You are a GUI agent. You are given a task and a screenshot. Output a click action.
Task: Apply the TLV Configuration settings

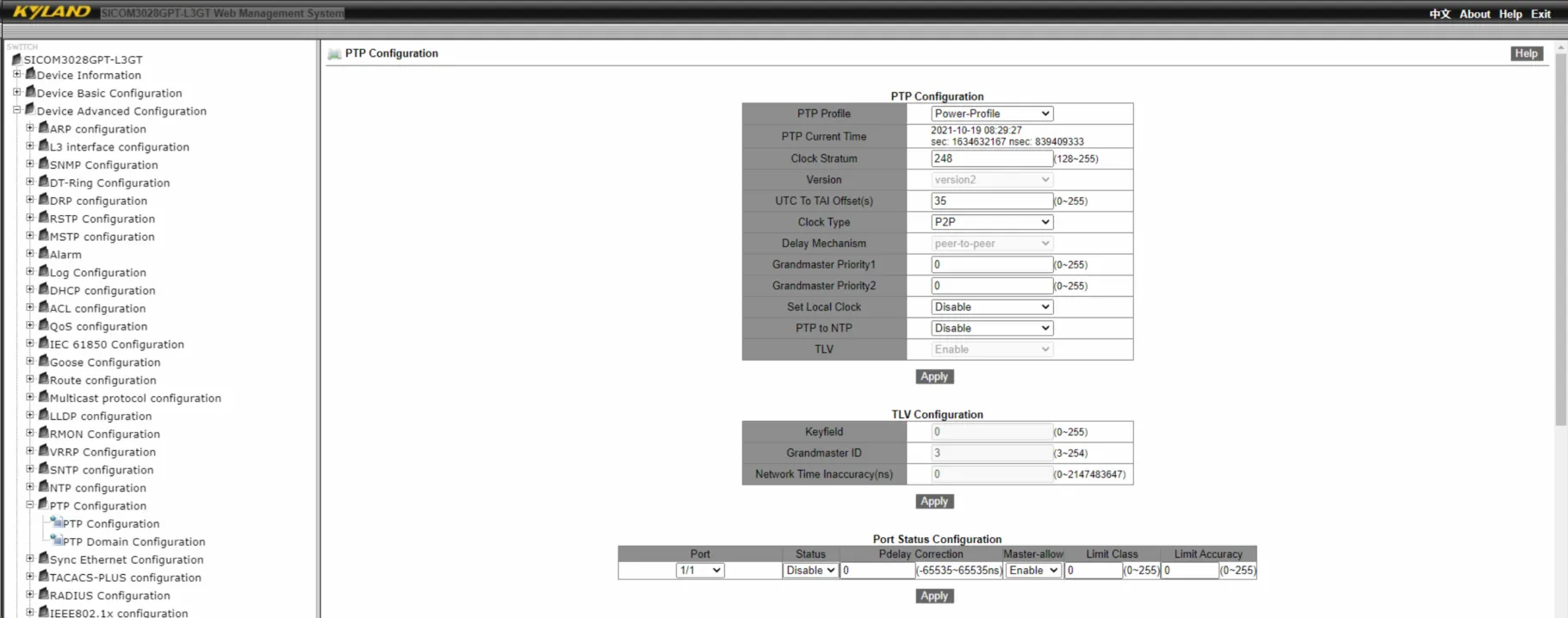(934, 502)
